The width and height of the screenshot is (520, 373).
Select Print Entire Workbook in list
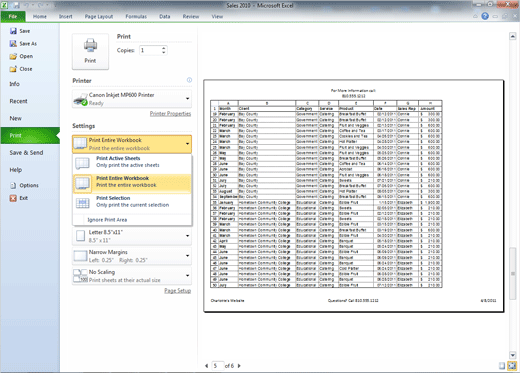point(132,183)
